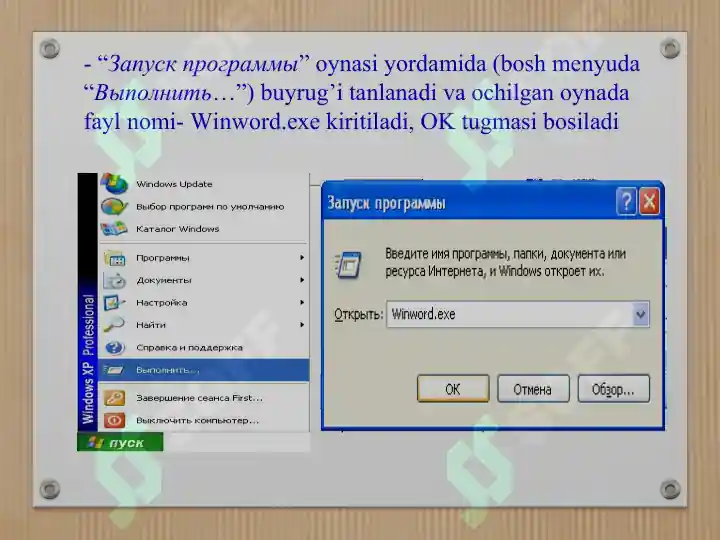Click the run dialog program icon
720x540 pixels.
[348, 264]
